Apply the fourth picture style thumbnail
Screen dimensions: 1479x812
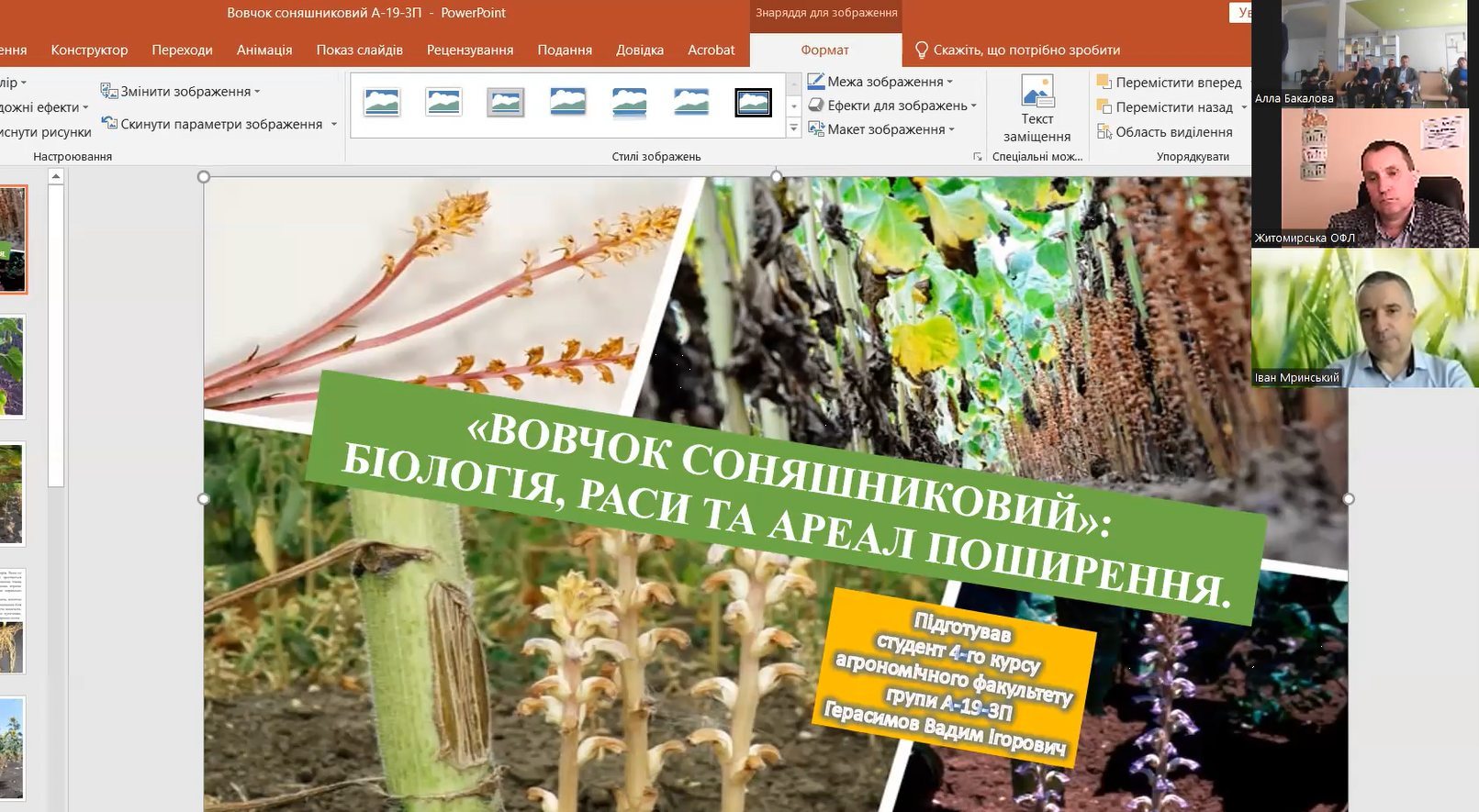567,102
